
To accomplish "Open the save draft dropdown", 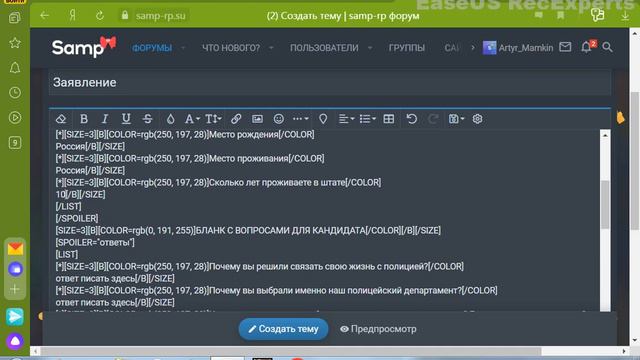I will click(456, 119).
